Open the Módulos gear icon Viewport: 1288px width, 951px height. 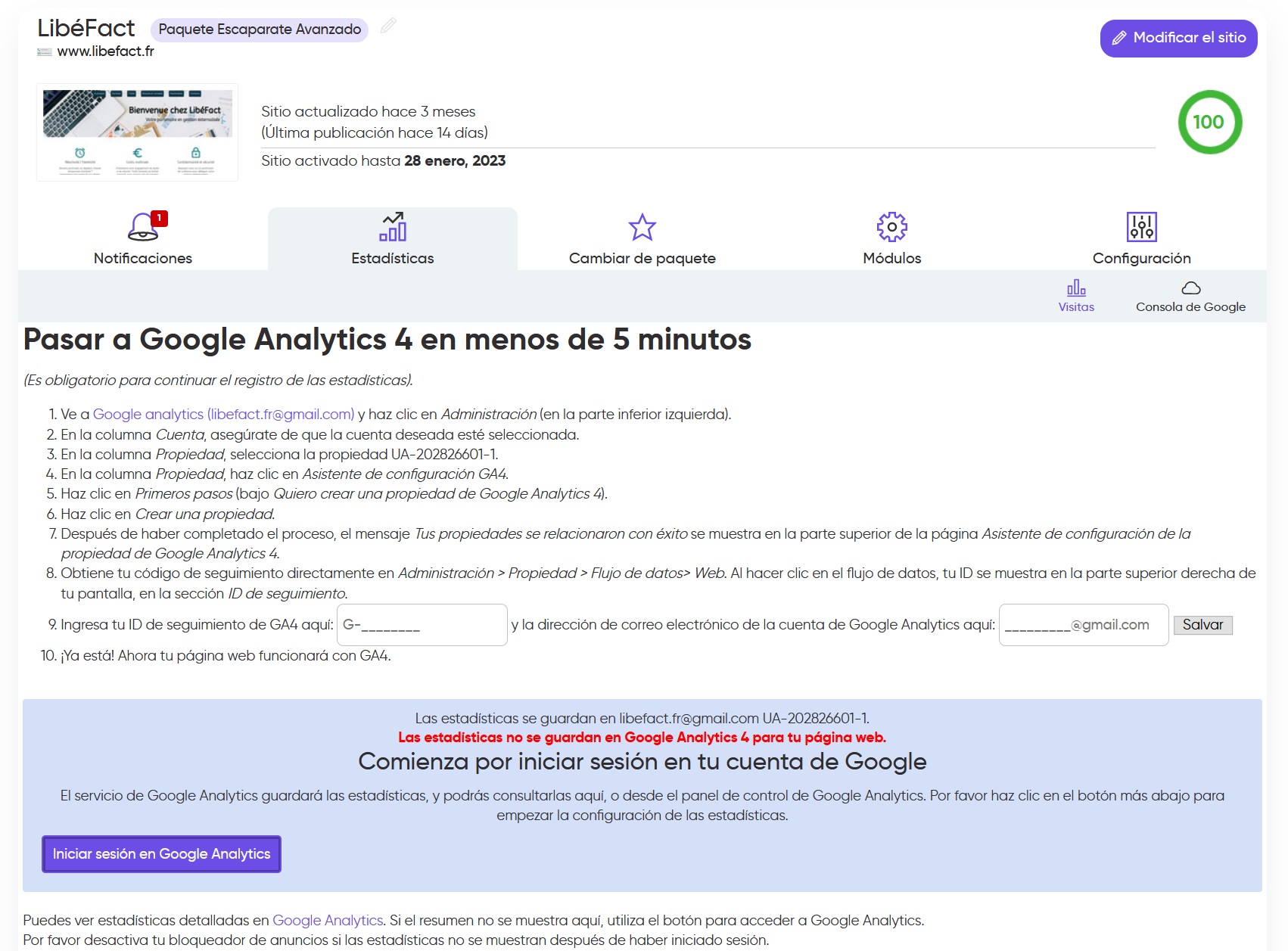tap(892, 227)
